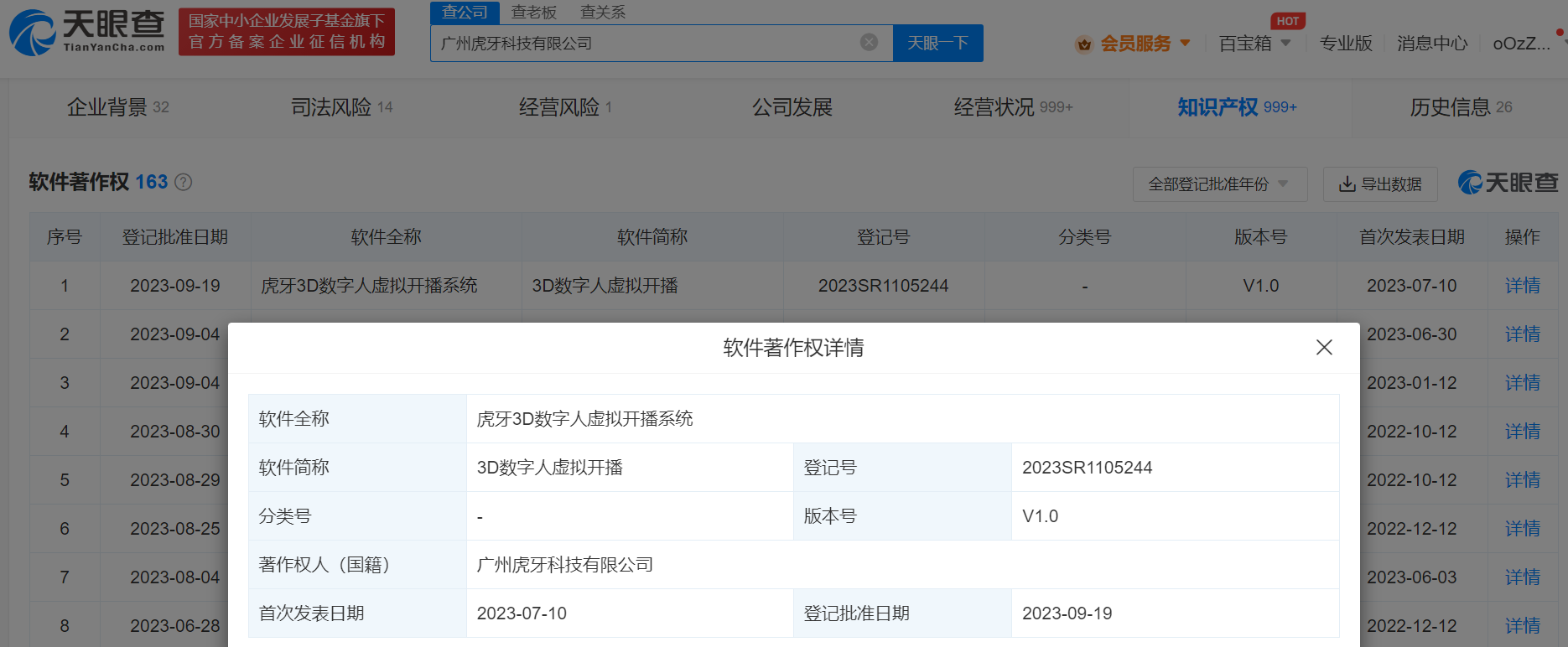This screenshot has width=1568, height=647.
Task: Click first publication date 2022-12-12 in row 6
Action: 1412,529
